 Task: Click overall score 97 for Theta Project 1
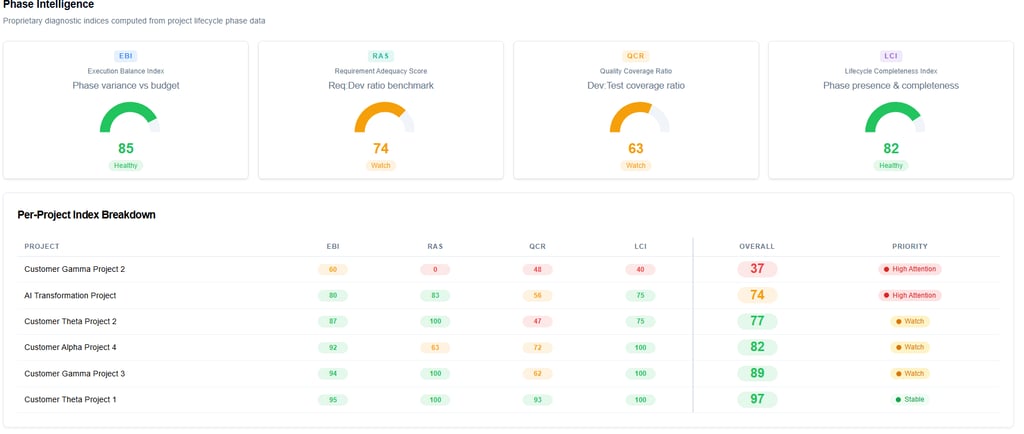[x=757, y=399]
